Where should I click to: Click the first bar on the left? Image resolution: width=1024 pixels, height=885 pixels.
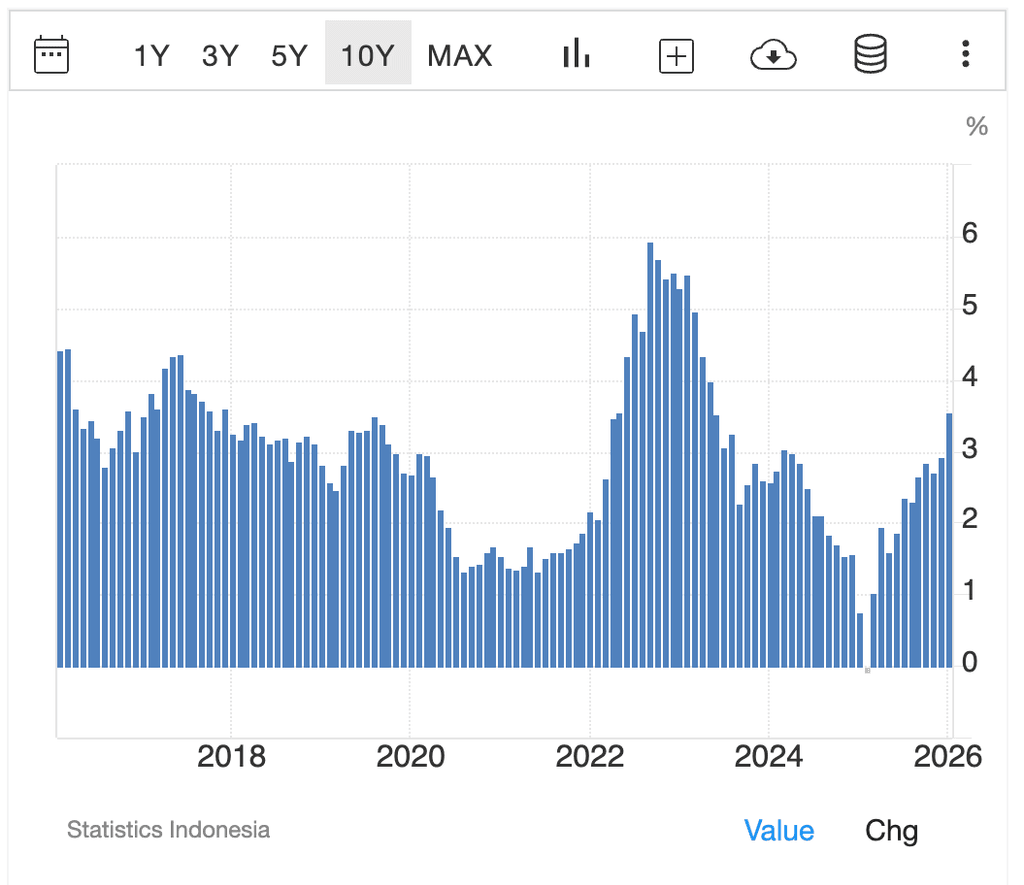pyautogui.click(x=60, y=510)
